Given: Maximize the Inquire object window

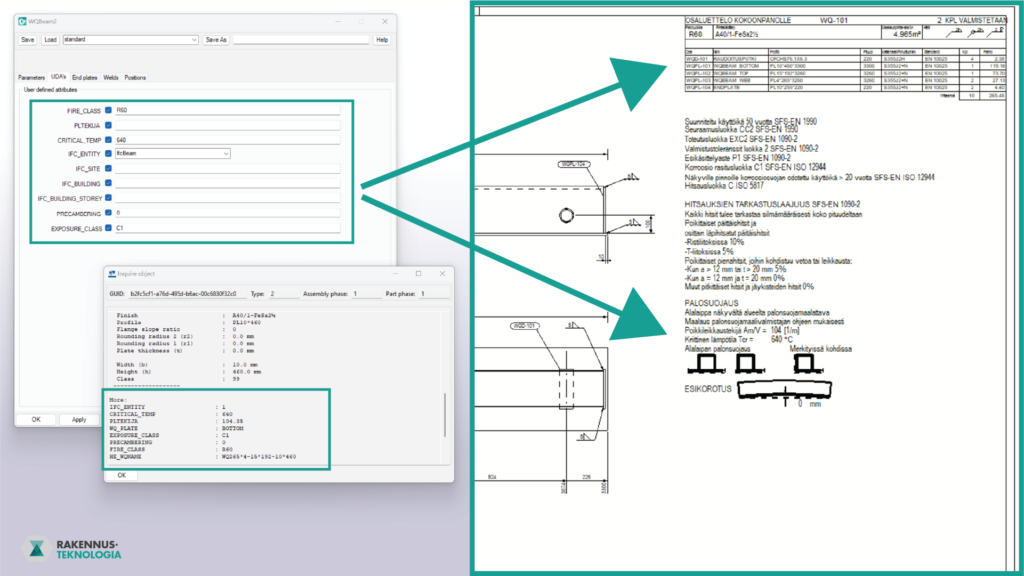Looking at the screenshot, I should (417, 273).
